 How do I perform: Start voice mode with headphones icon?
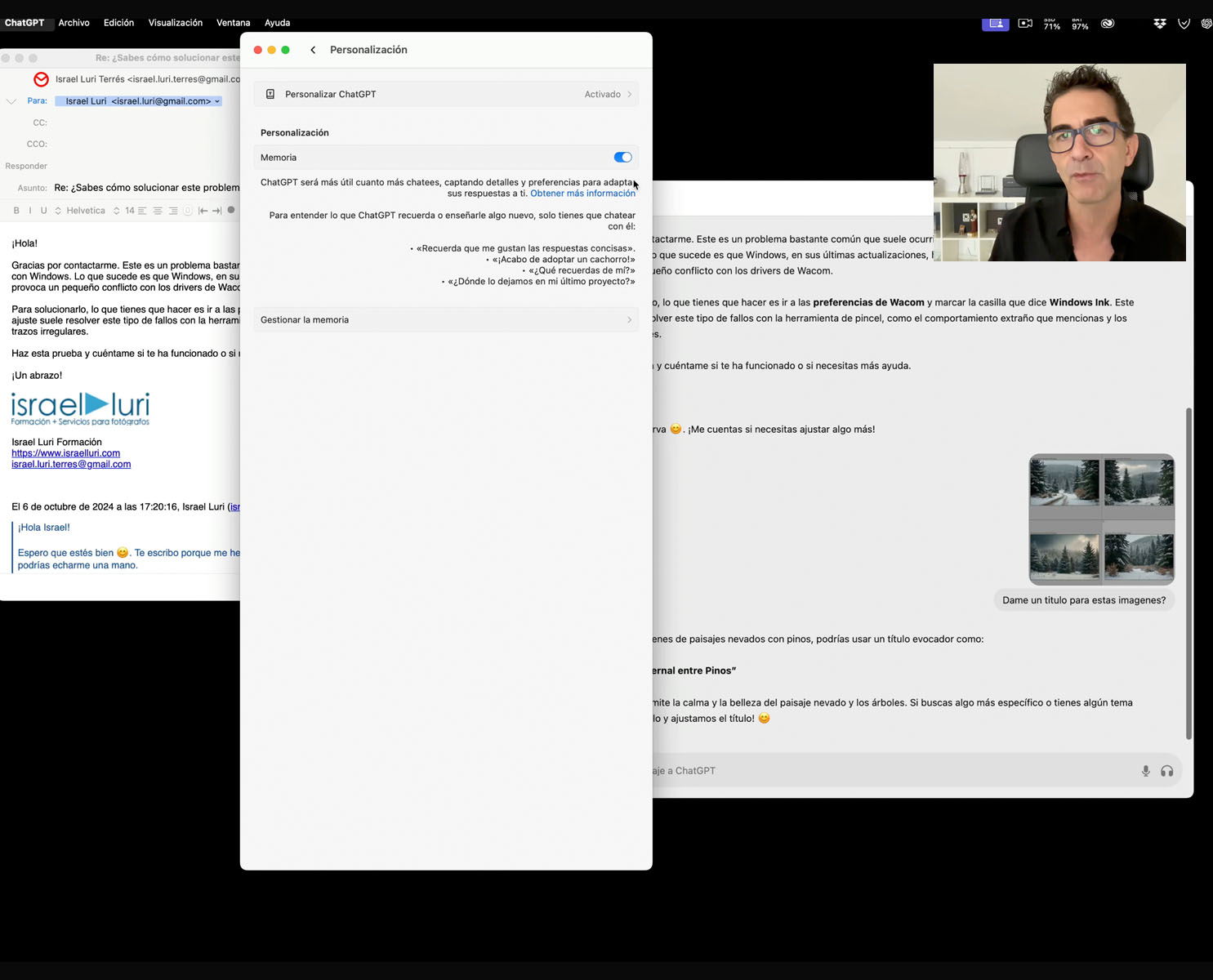pos(1166,771)
